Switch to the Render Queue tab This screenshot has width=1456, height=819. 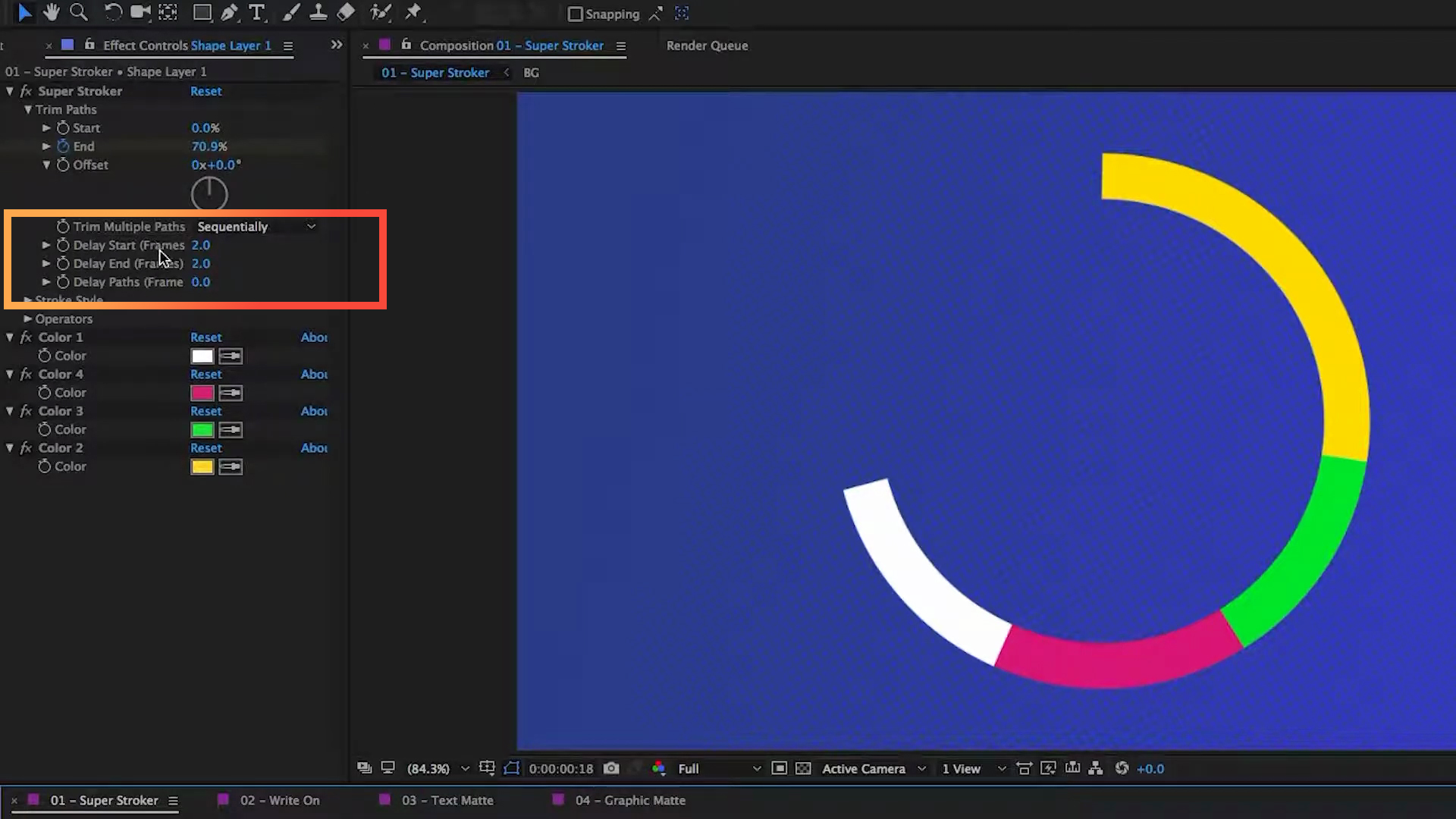(x=707, y=45)
